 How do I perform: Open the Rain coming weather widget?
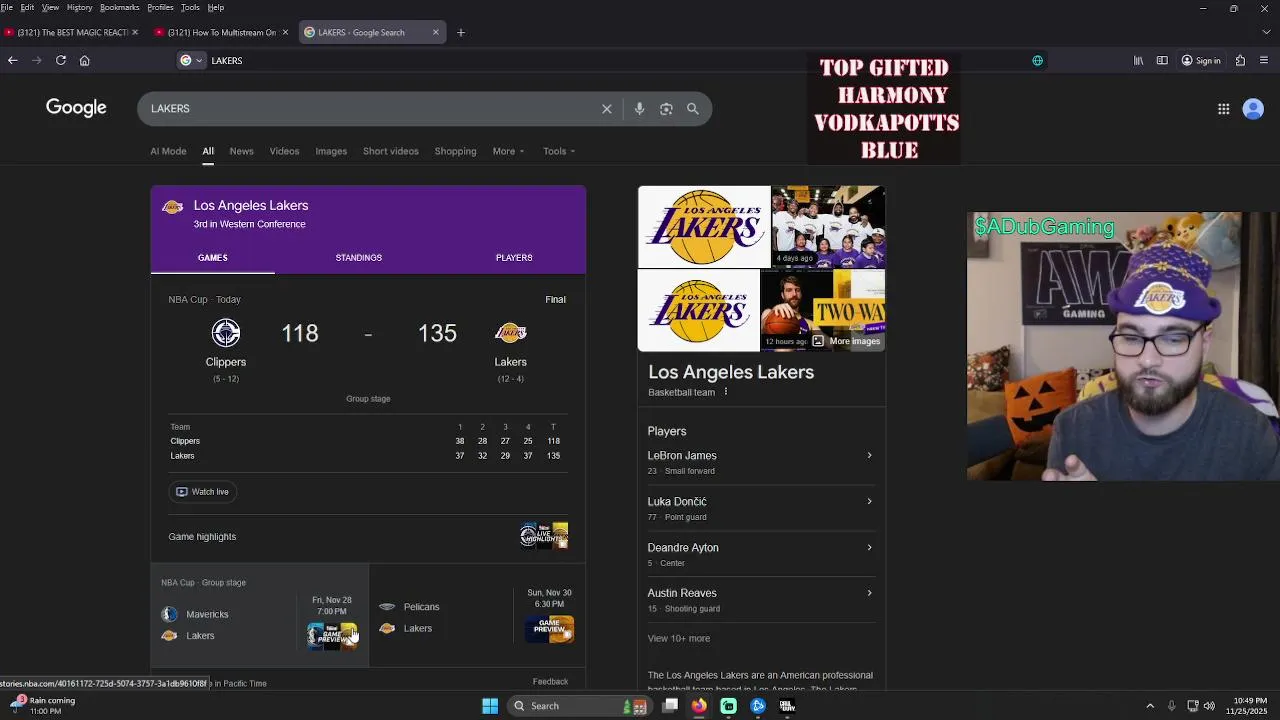point(42,706)
